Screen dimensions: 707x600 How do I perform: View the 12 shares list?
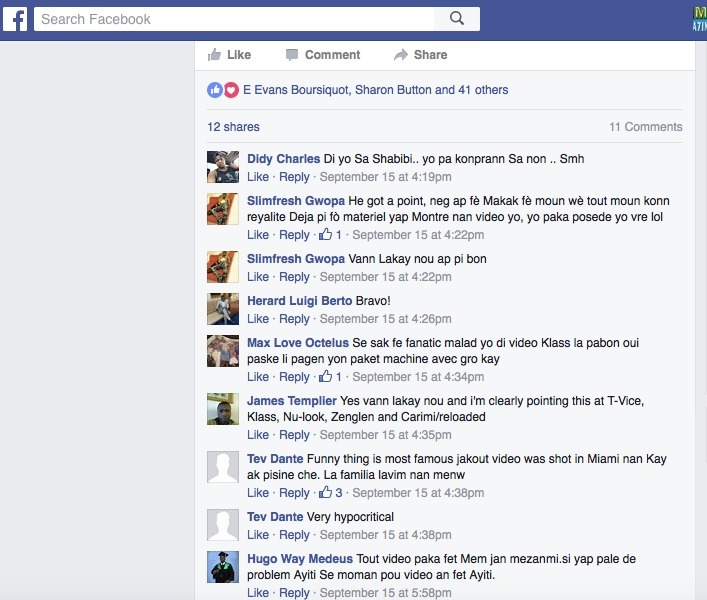[x=233, y=127]
